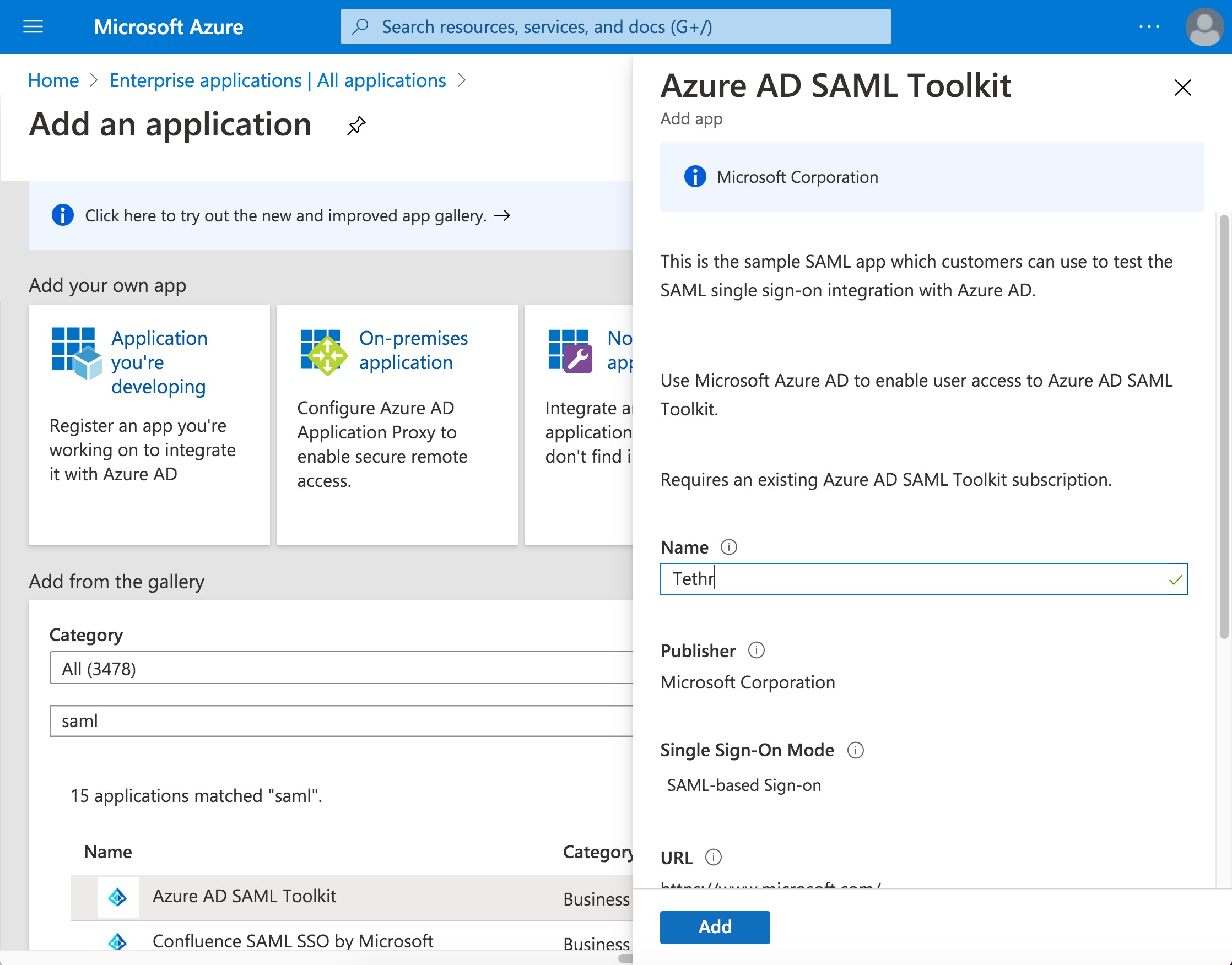Pin the "Add an application" page

point(356,126)
